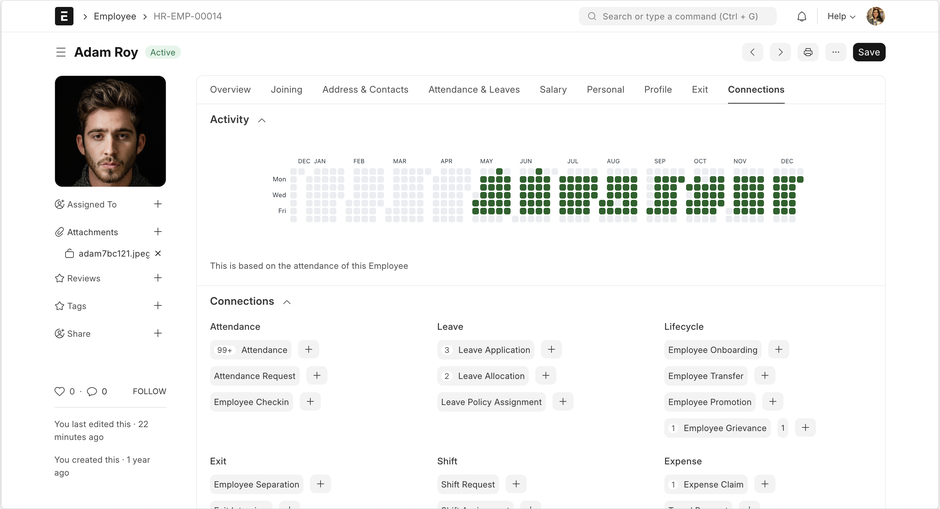
Task: Like this document with heart icon
Action: click(59, 391)
